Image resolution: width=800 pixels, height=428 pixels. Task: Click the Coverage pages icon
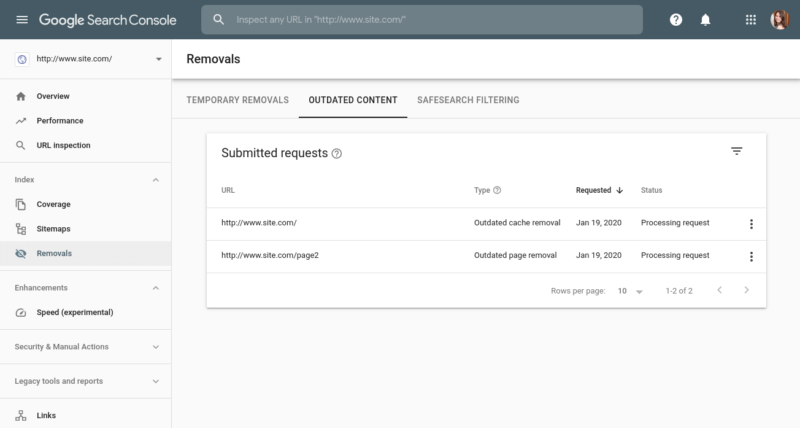pyautogui.click(x=20, y=205)
